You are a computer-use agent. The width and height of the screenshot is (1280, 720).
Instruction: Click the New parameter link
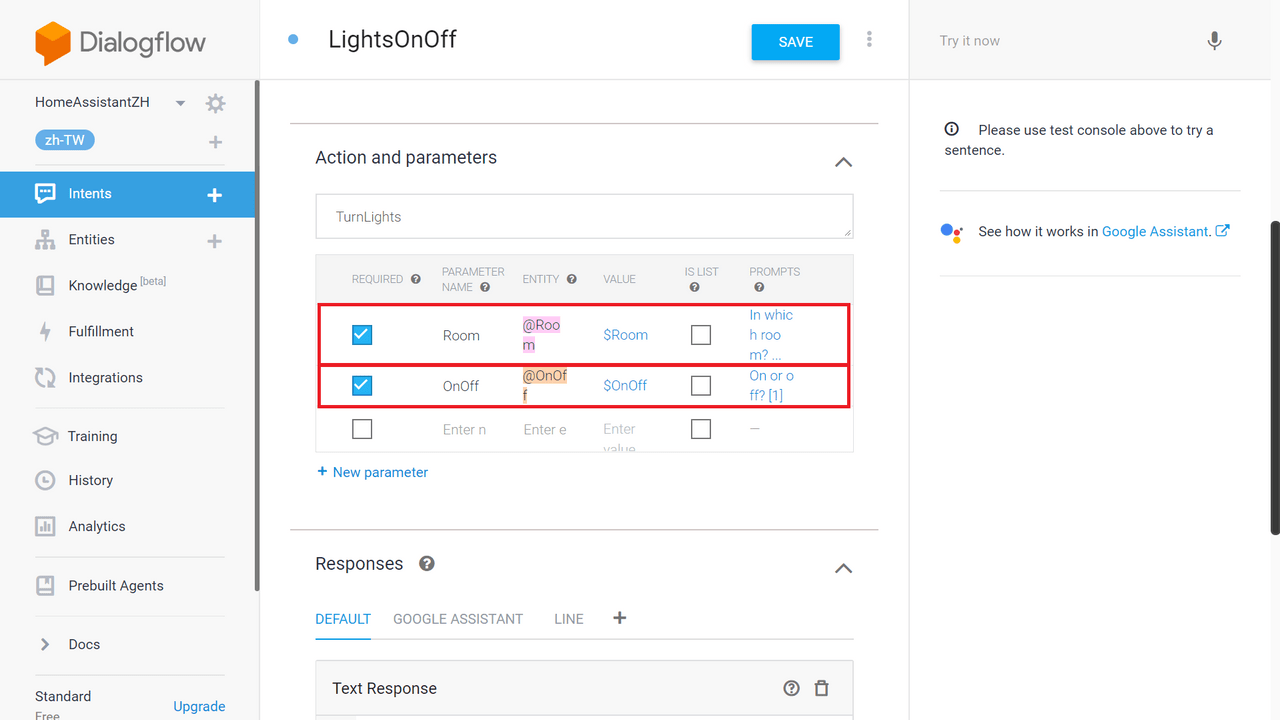coord(372,472)
